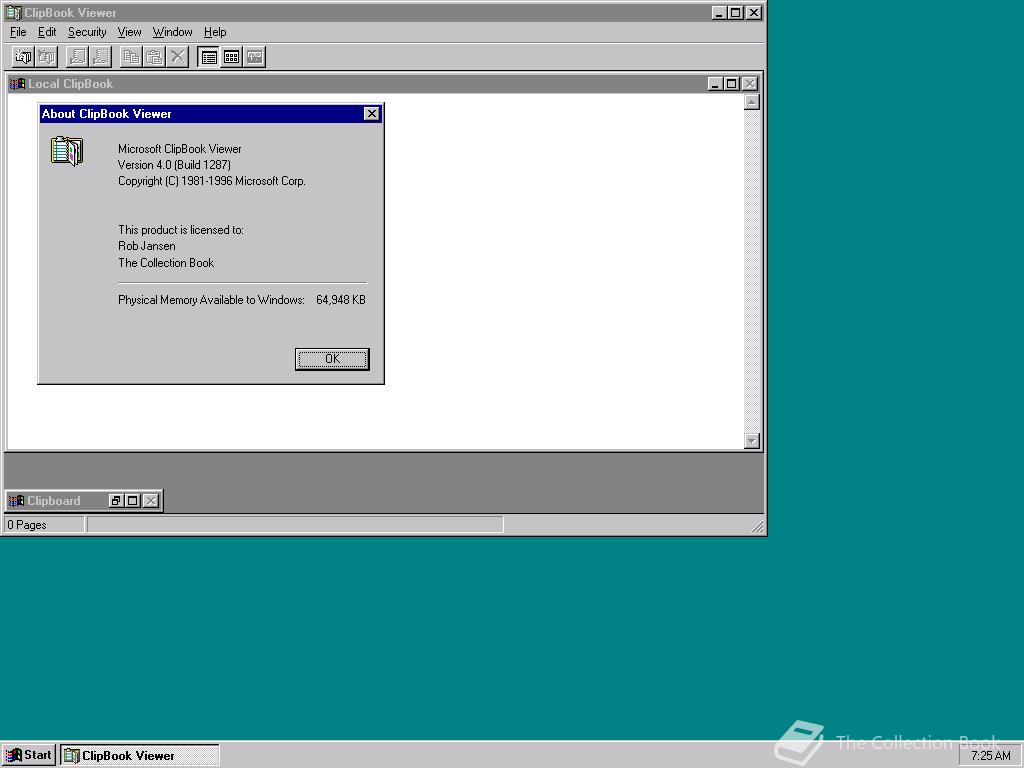The height and width of the screenshot is (768, 1024).
Task: Open the Help menu
Action: [215, 32]
